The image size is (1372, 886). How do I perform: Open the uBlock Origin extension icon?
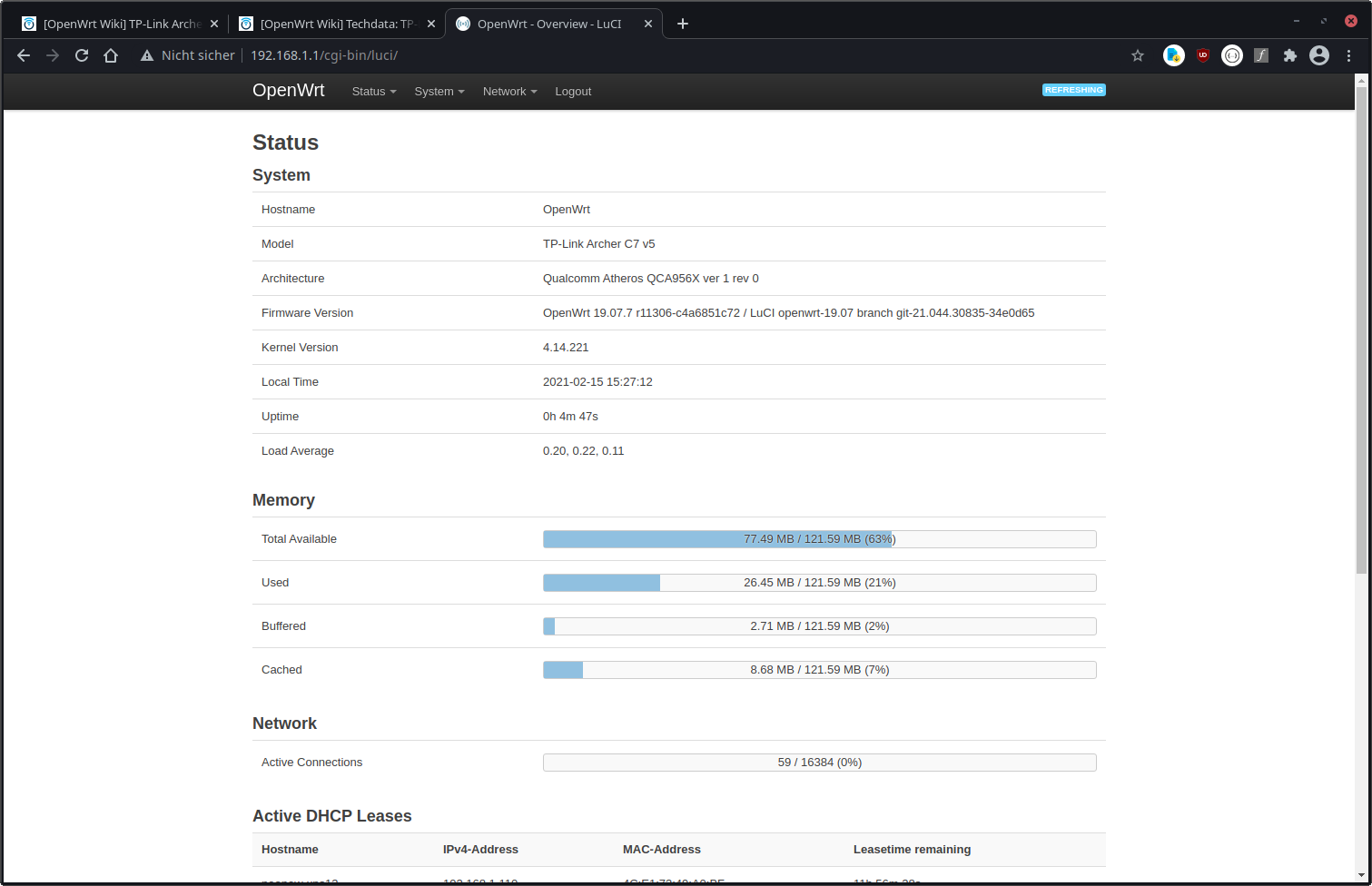[1203, 55]
